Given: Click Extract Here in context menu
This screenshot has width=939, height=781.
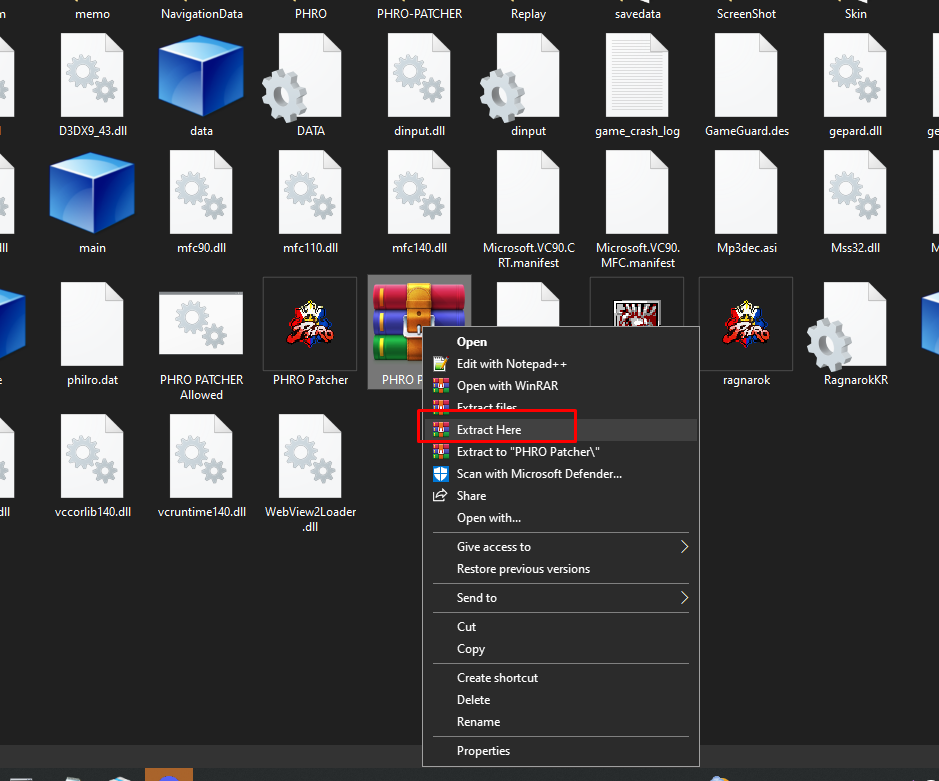Looking at the screenshot, I should [489, 430].
